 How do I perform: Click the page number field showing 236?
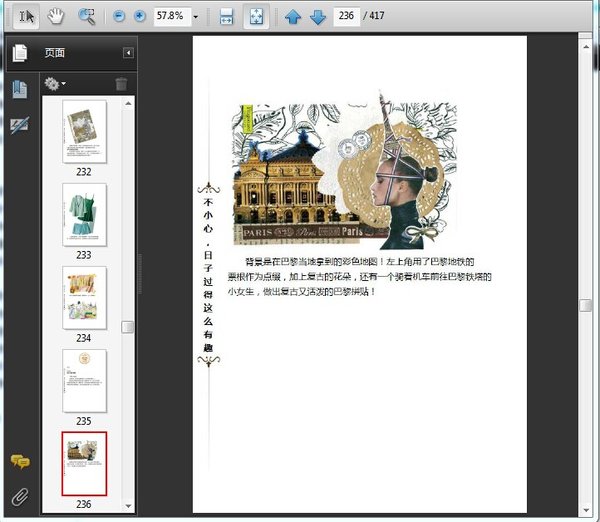[348, 17]
